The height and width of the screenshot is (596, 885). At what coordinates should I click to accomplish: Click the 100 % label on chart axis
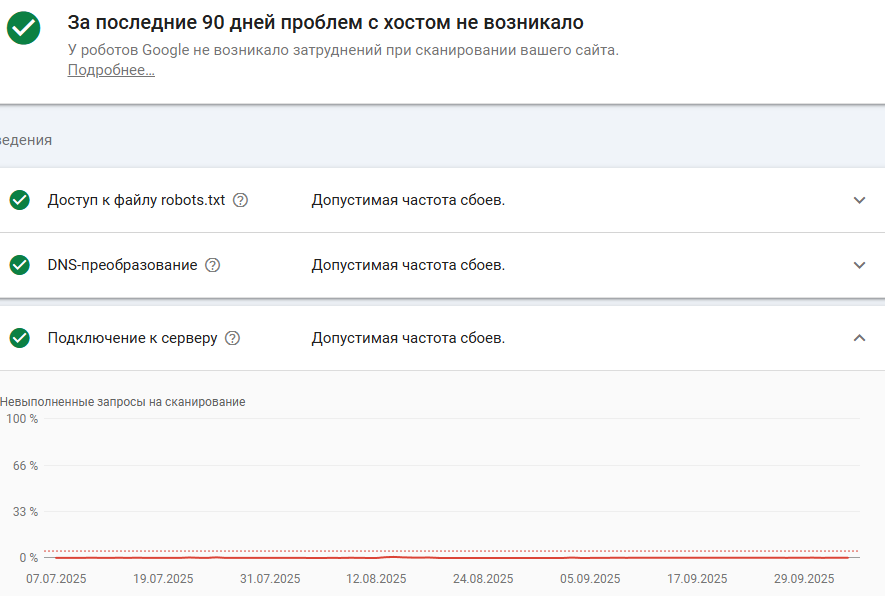[22, 419]
